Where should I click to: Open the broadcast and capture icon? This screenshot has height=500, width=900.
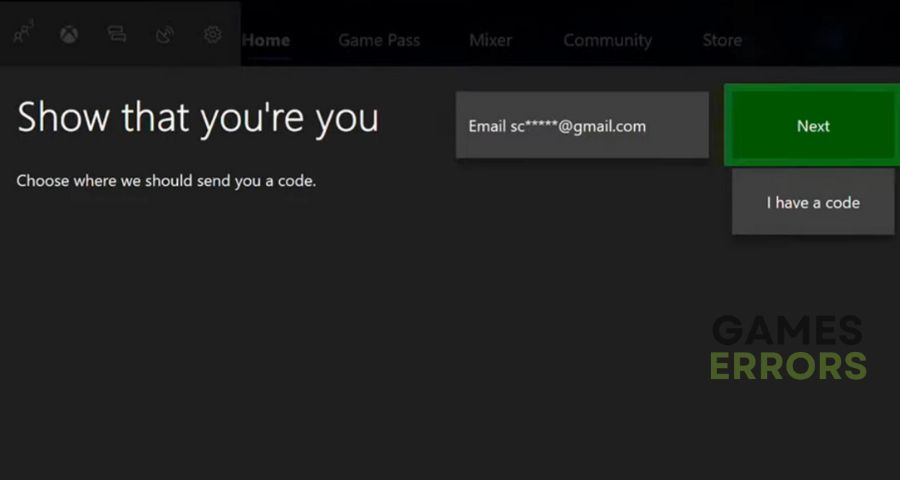click(165, 35)
